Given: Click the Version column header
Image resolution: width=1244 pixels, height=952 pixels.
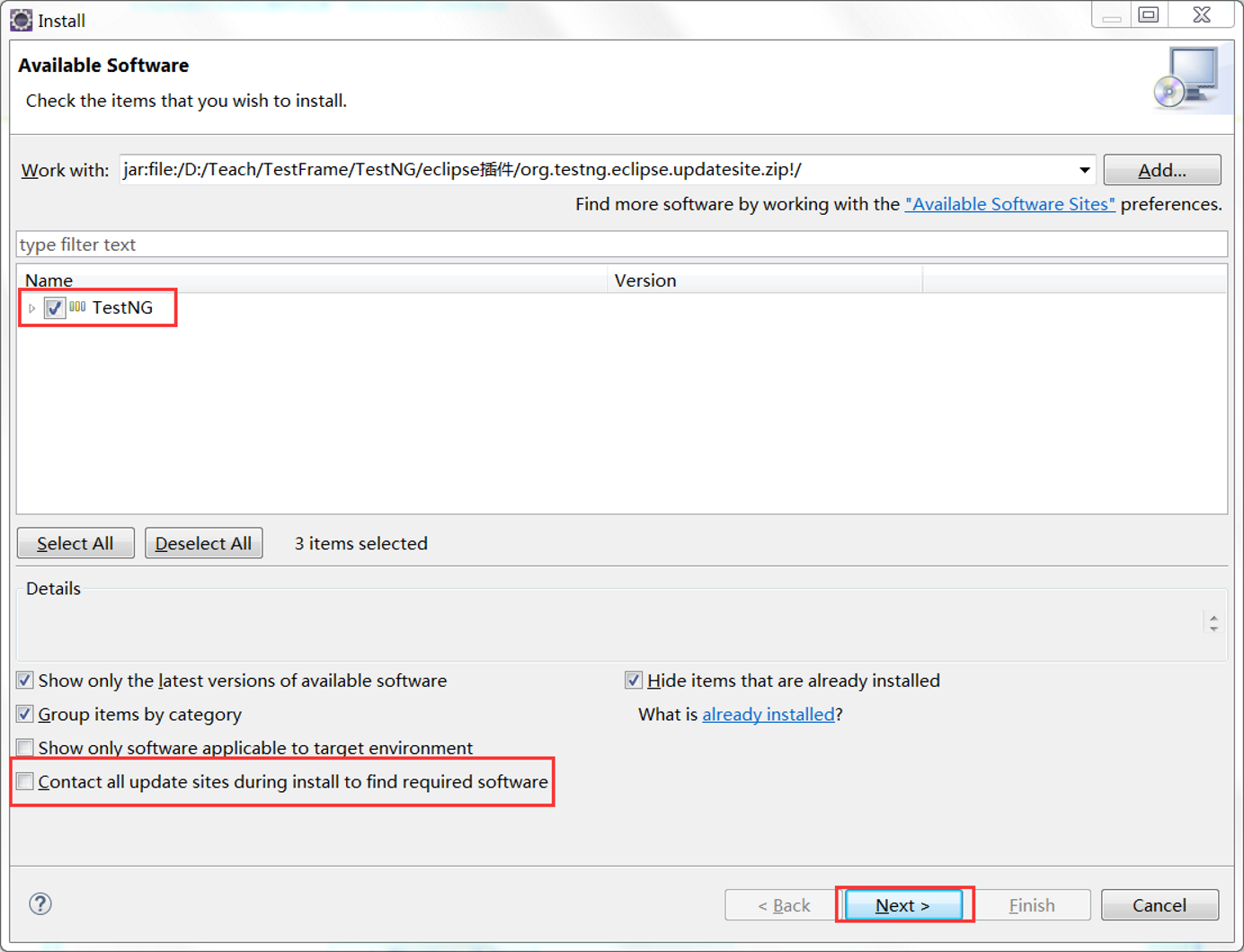Looking at the screenshot, I should [765, 280].
